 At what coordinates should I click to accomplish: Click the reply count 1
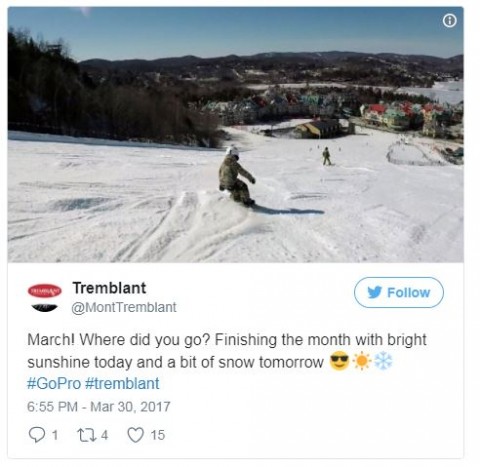click(x=55, y=435)
